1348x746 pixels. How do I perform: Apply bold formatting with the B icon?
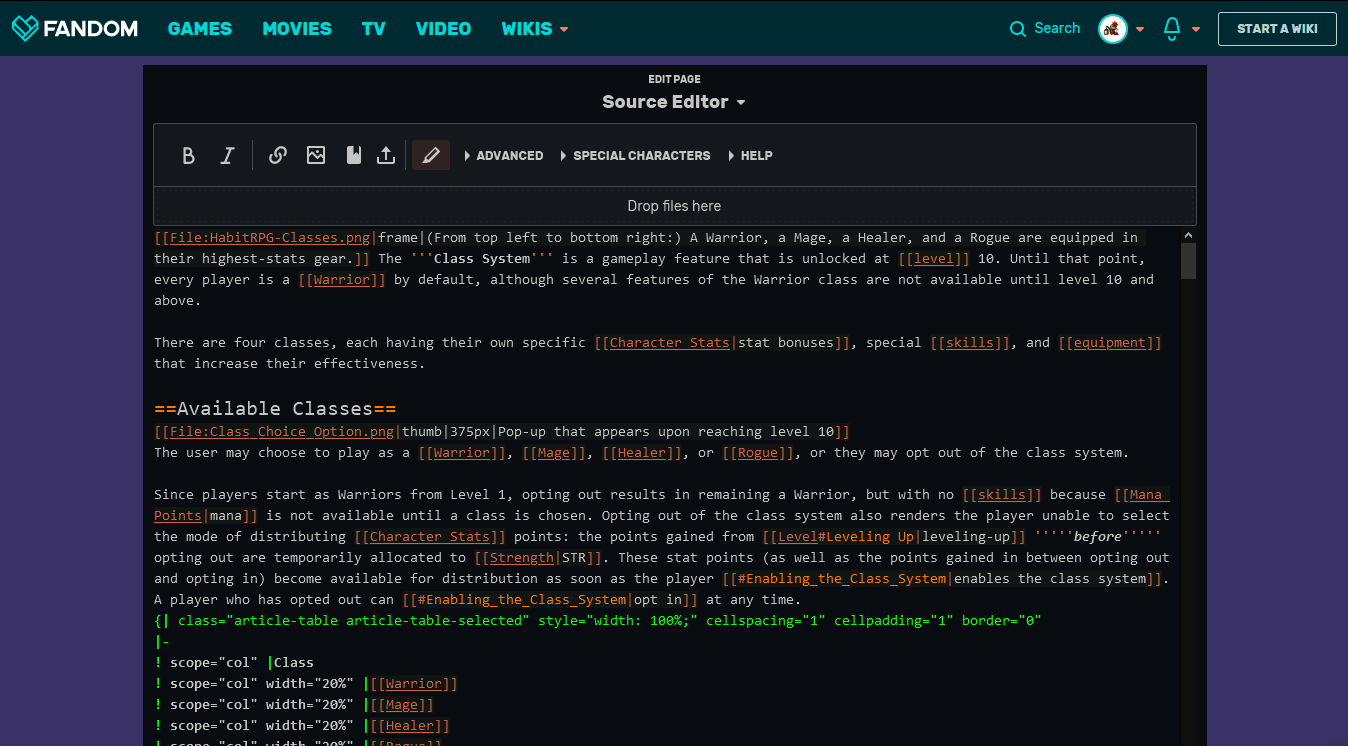(188, 155)
